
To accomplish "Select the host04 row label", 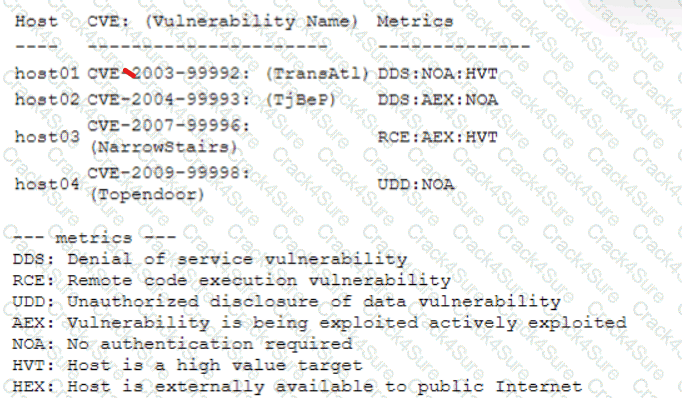I will click(x=47, y=184).
